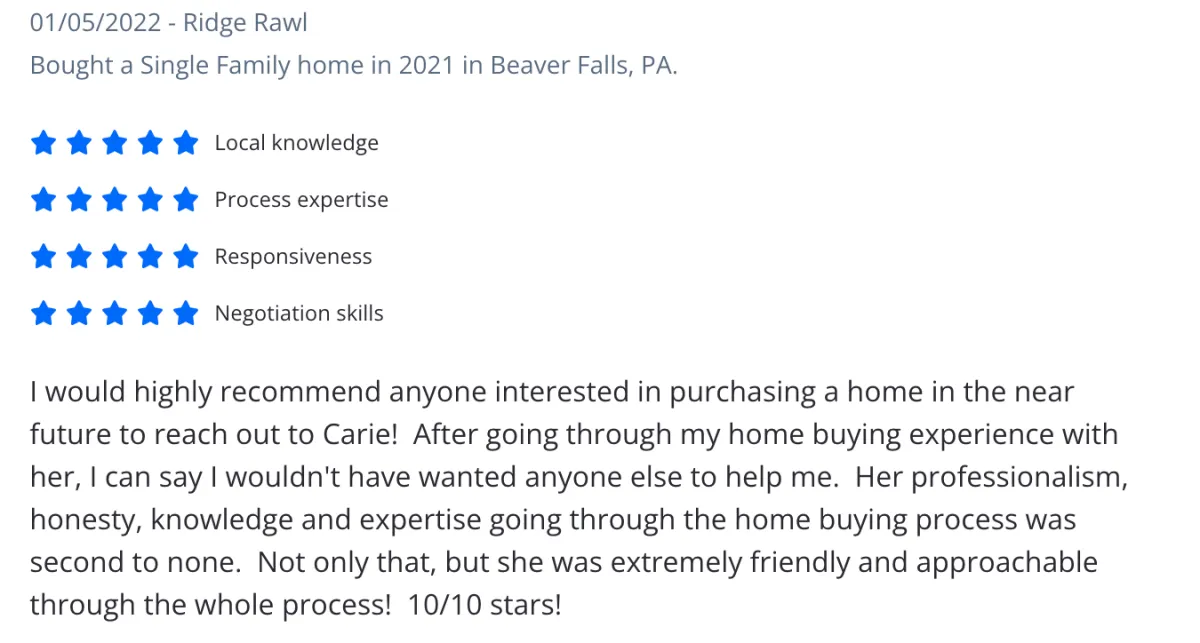Click the Negotiation skills label
1200x643 pixels.
click(x=299, y=314)
